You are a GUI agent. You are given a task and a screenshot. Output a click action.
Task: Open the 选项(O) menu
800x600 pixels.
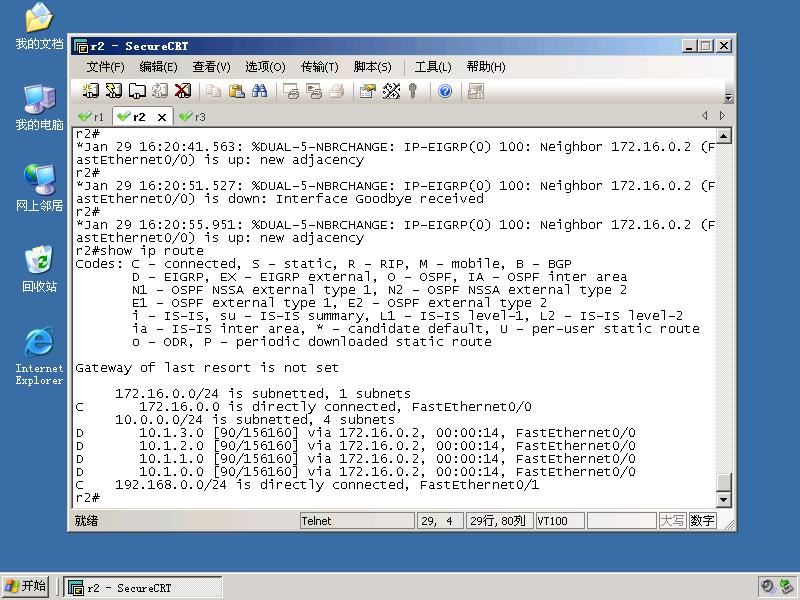click(265, 67)
